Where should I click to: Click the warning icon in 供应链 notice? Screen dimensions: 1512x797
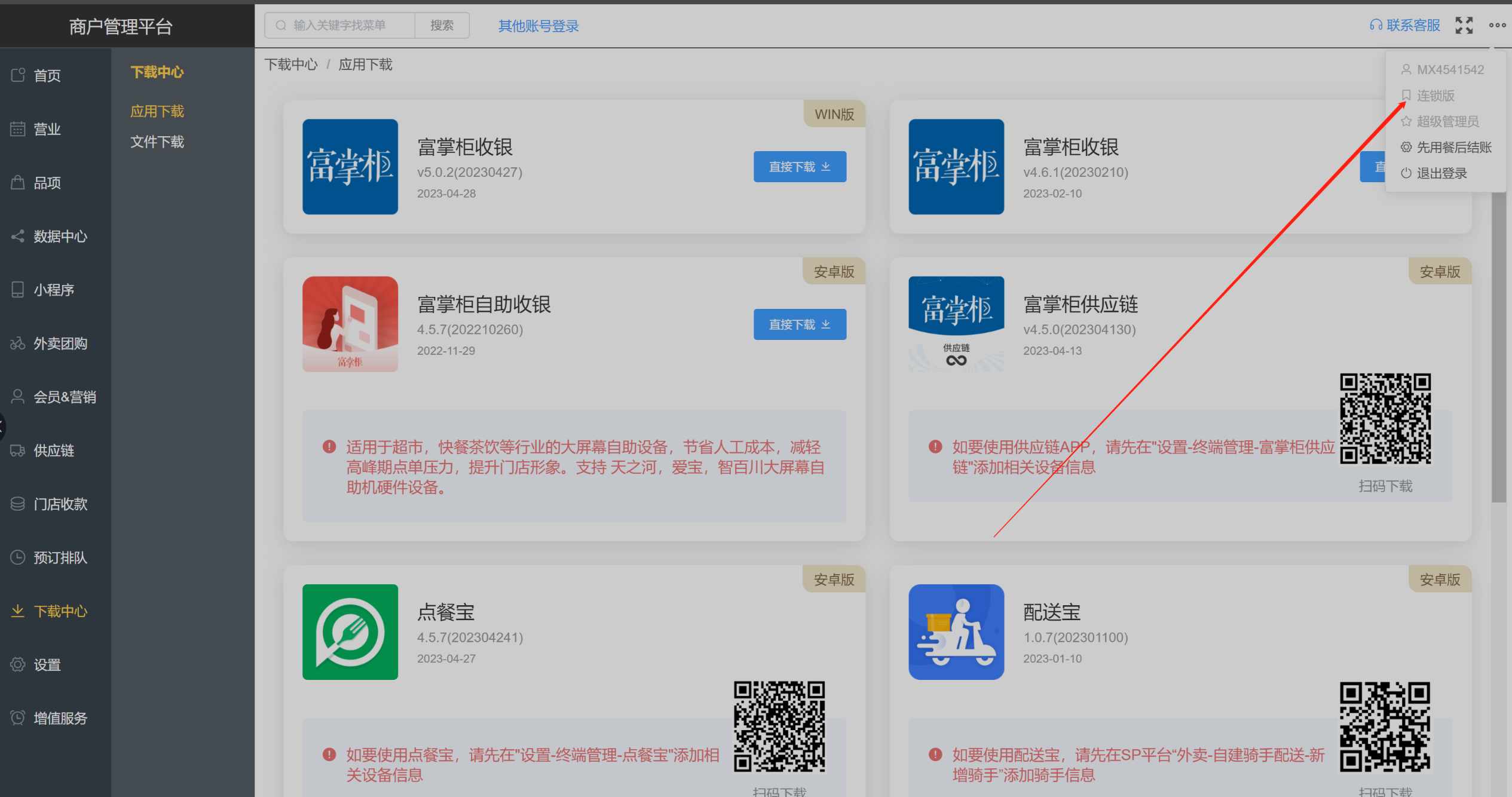pos(935,446)
